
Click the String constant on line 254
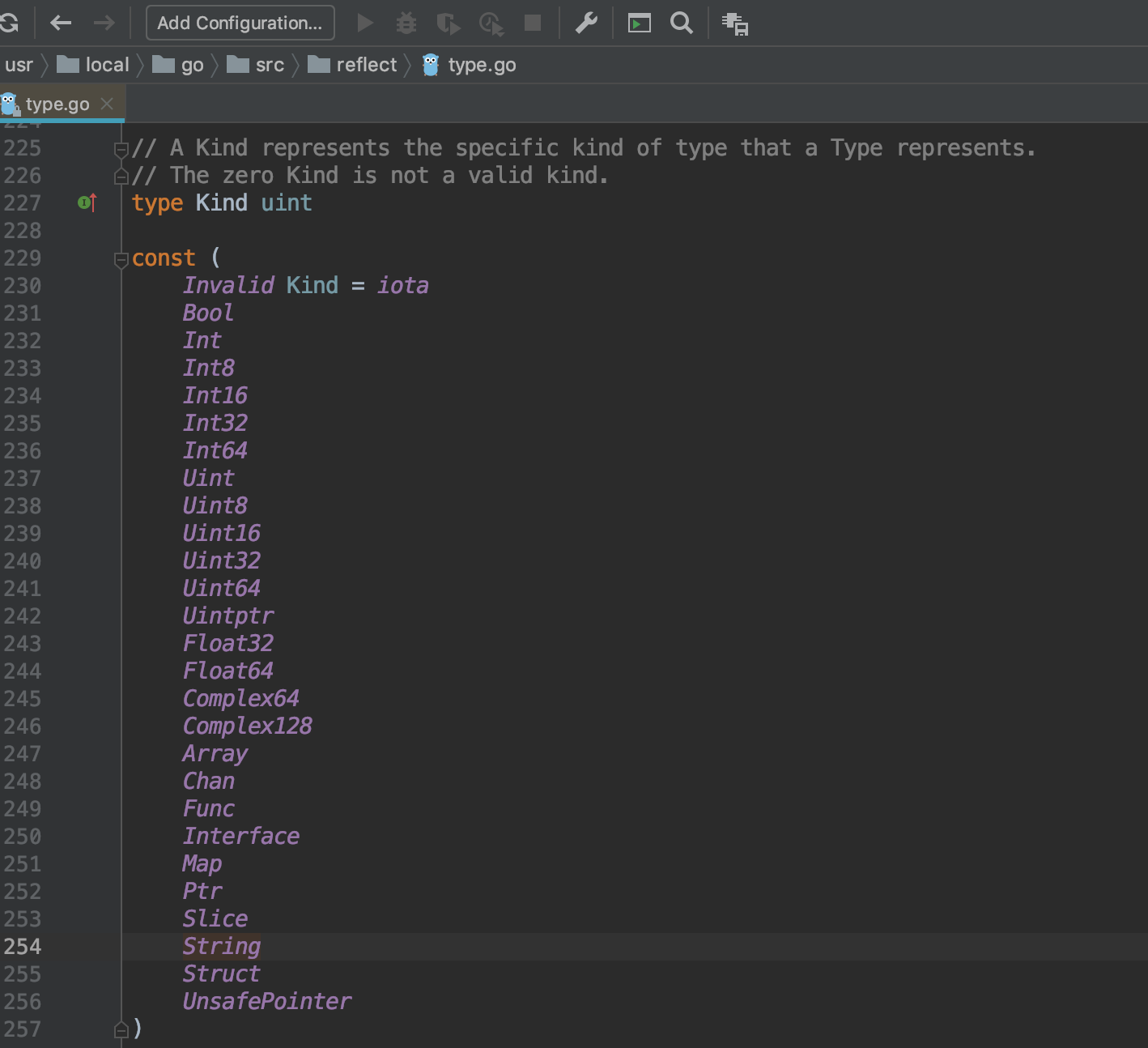click(x=221, y=946)
